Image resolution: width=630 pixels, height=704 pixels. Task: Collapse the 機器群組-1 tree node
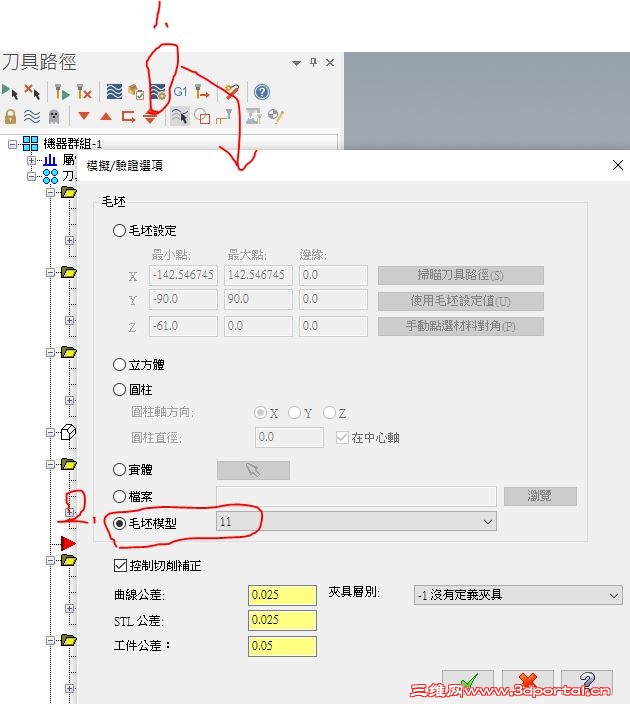13,144
